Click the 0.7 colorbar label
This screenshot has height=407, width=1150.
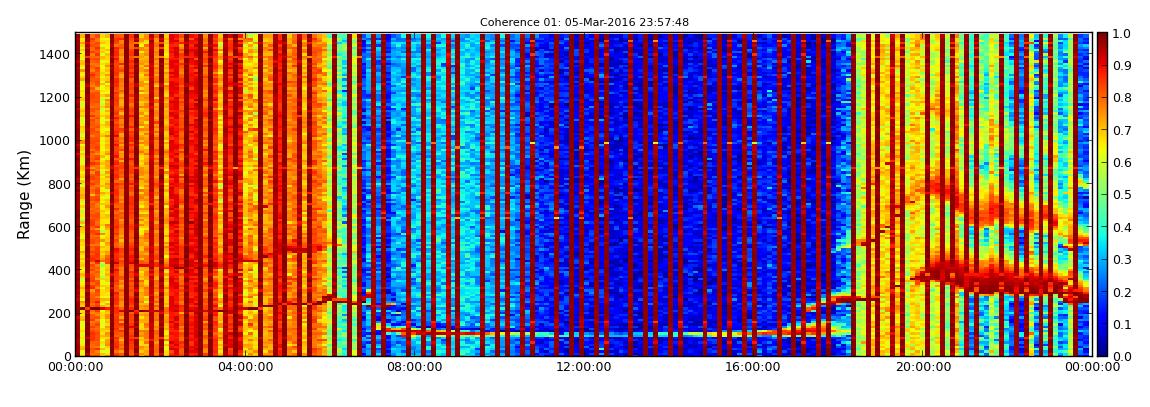[1122, 131]
